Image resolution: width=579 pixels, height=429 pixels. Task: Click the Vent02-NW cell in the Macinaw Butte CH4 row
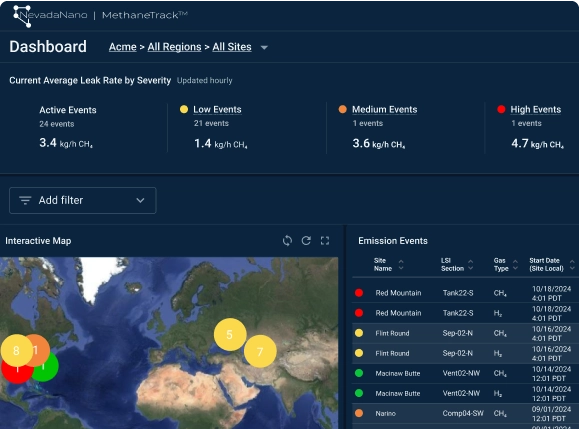[461, 374]
